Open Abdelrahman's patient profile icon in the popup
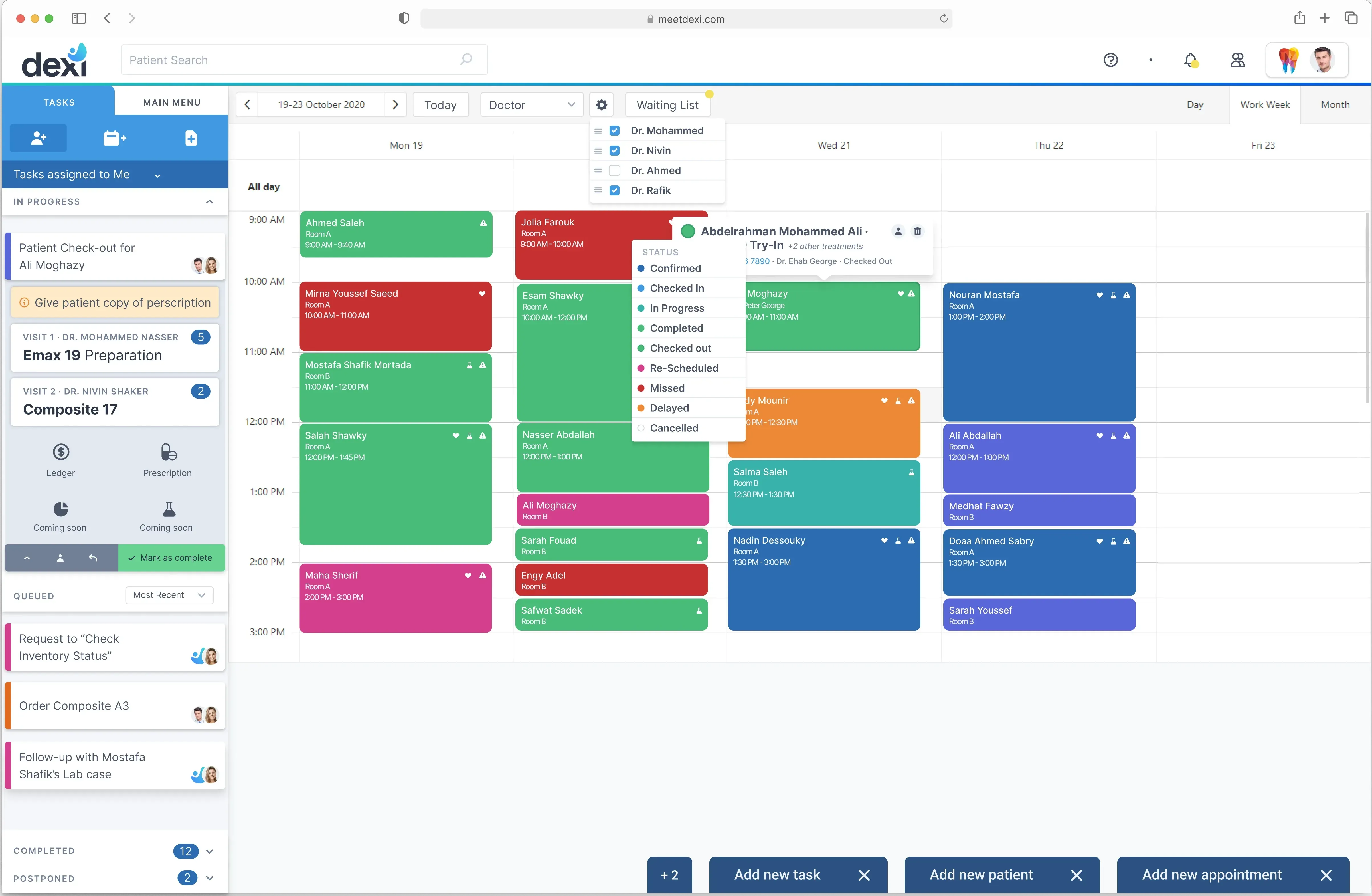The image size is (1372, 896). 898,231
